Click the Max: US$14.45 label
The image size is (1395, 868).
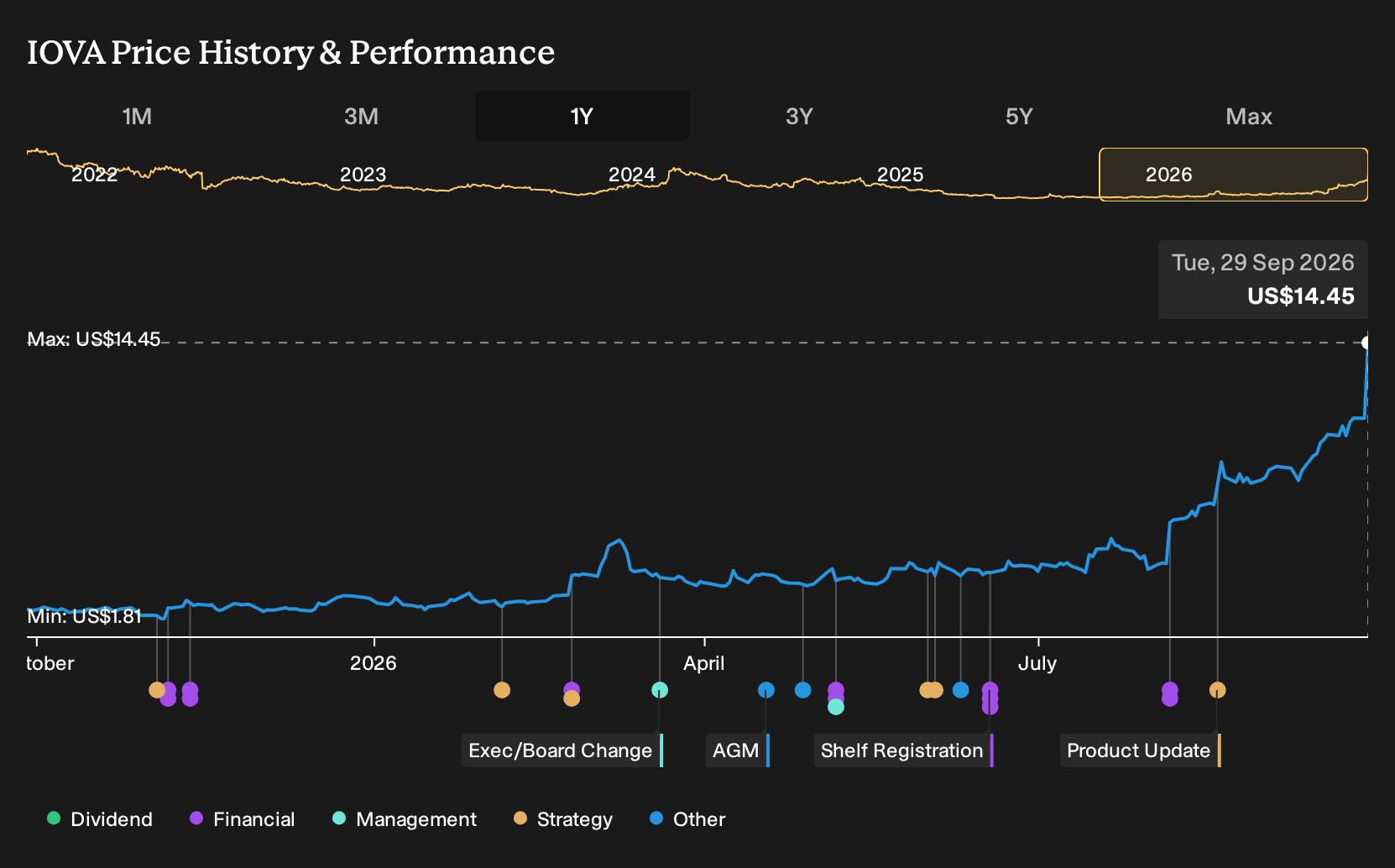pos(93,339)
